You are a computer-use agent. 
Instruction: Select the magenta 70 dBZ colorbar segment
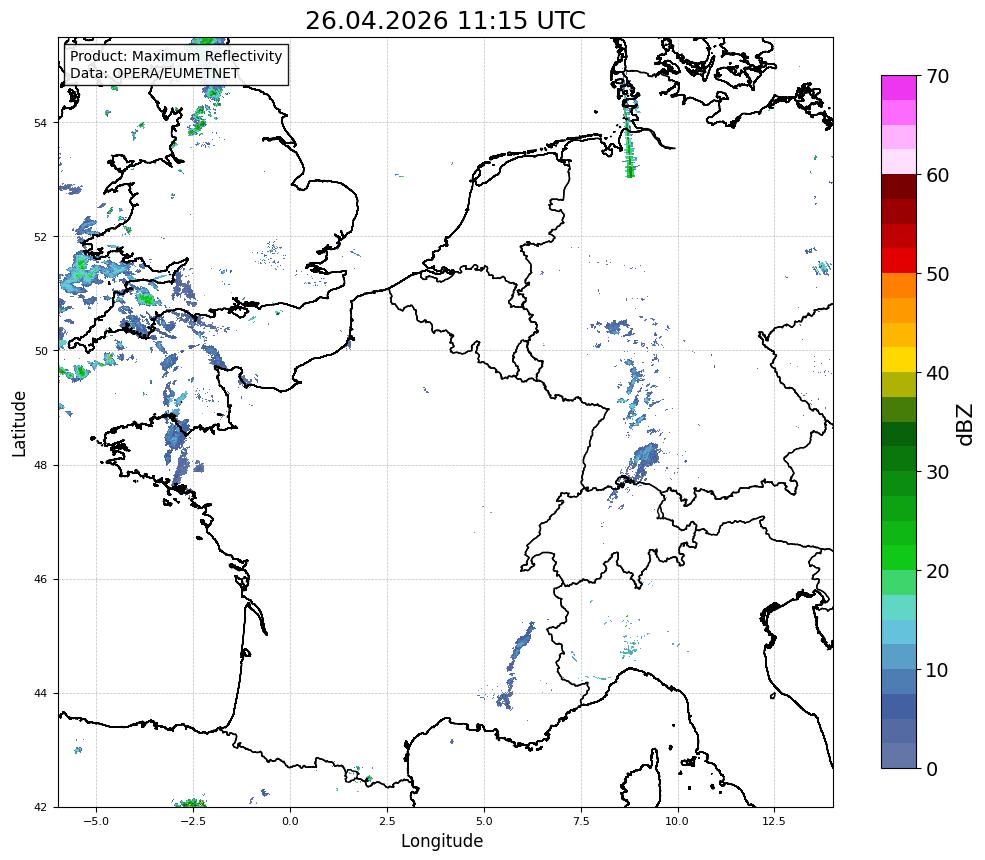(898, 88)
